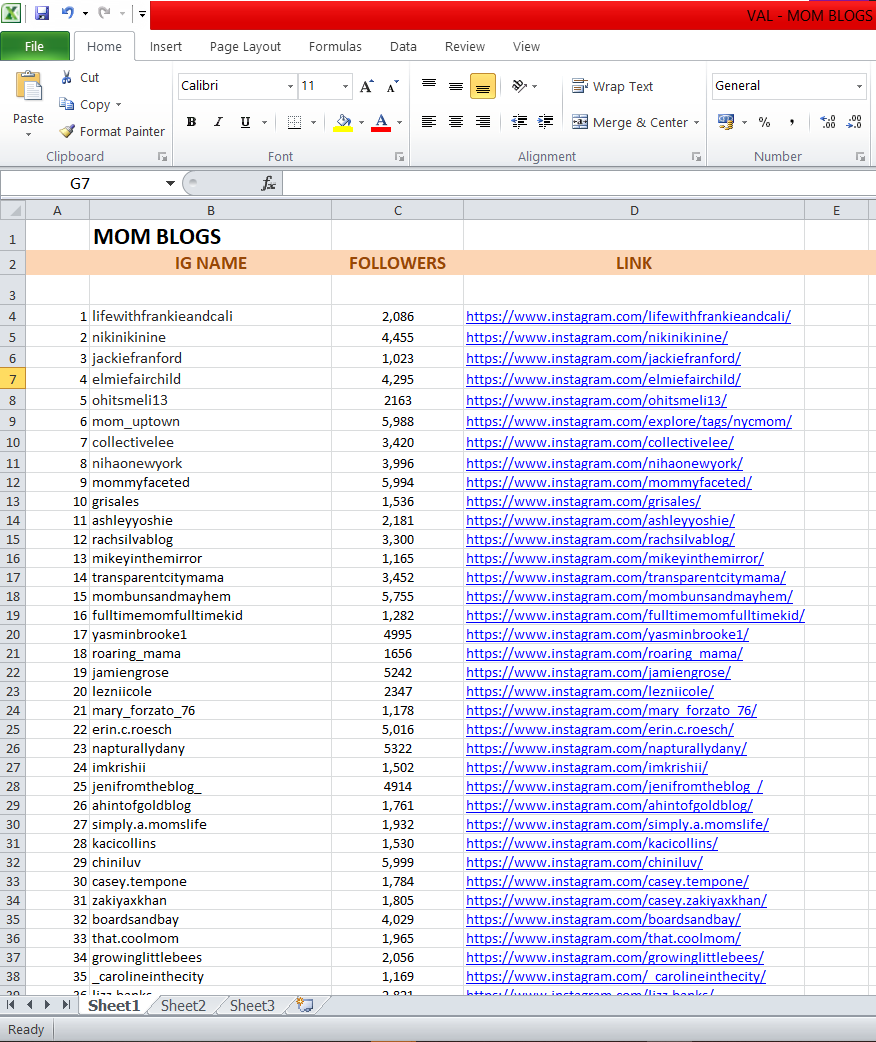Screen dimensions: 876x1042
Task: Open Font Color dropdown arrow
Action: click(x=399, y=122)
